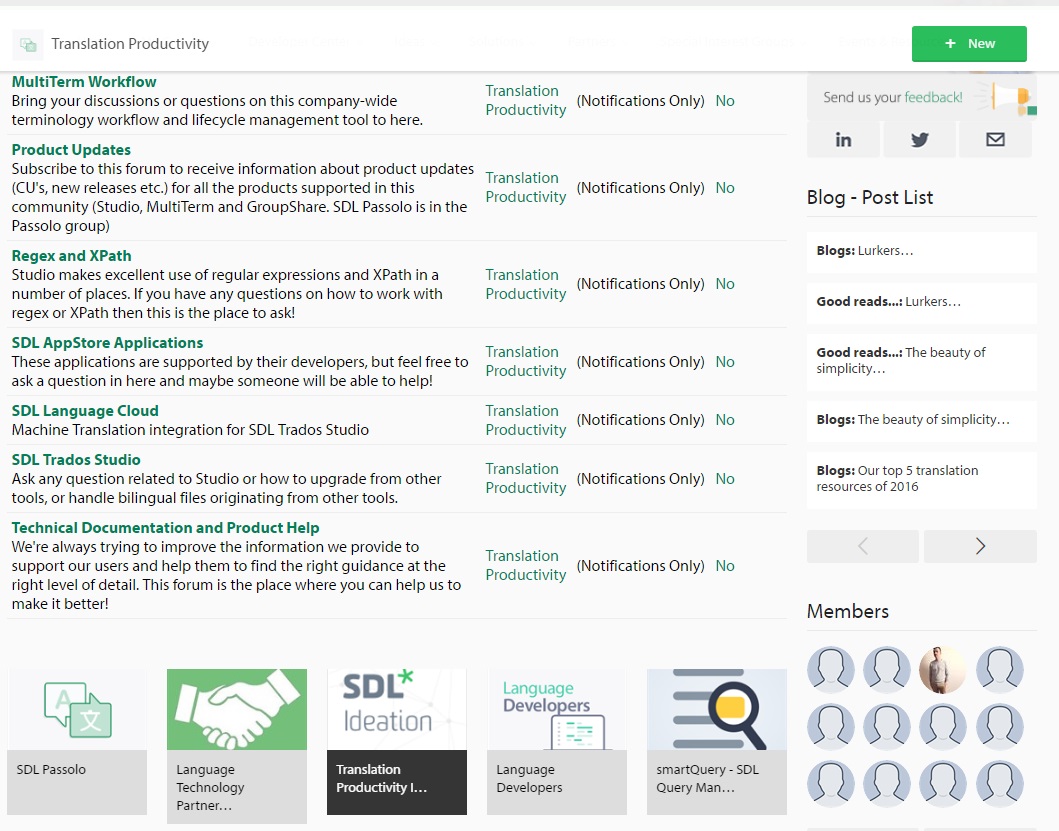Click Translation Productivity link in MultiTerm Workflow row
This screenshot has width=1059, height=831.
click(x=525, y=101)
